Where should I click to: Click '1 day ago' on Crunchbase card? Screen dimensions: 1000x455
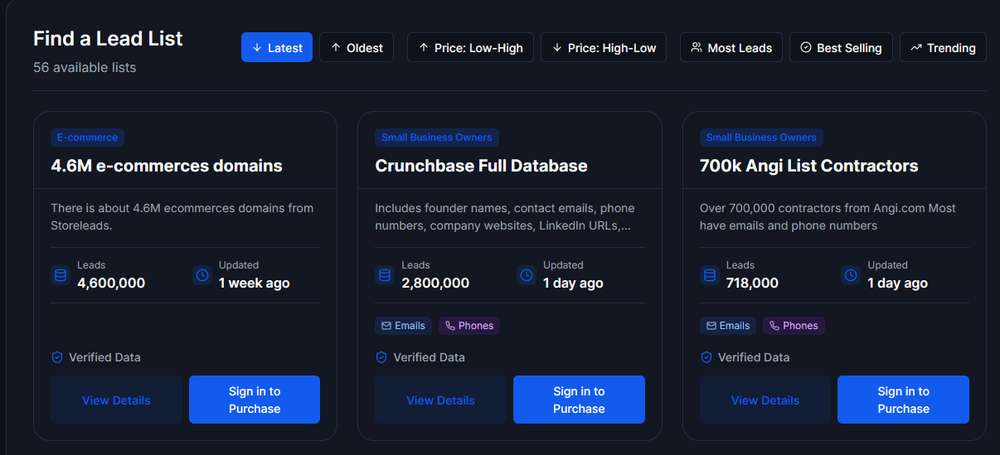point(573,283)
